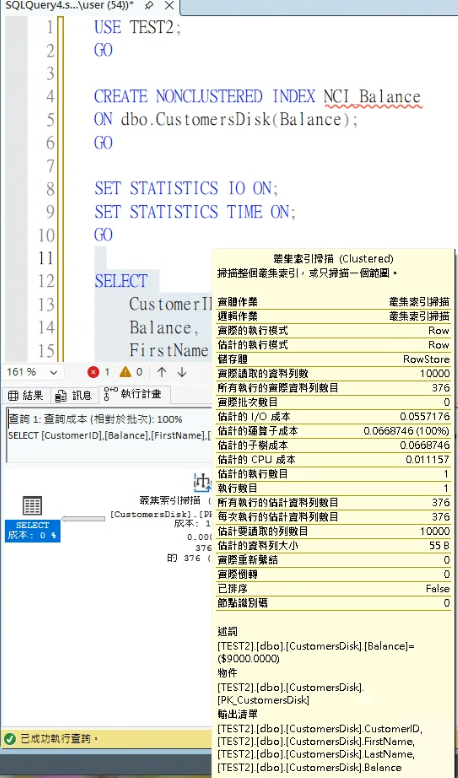Screen dimensions: 458x778
Task: Go to previous issue with up arrow
Action: click(161, 372)
